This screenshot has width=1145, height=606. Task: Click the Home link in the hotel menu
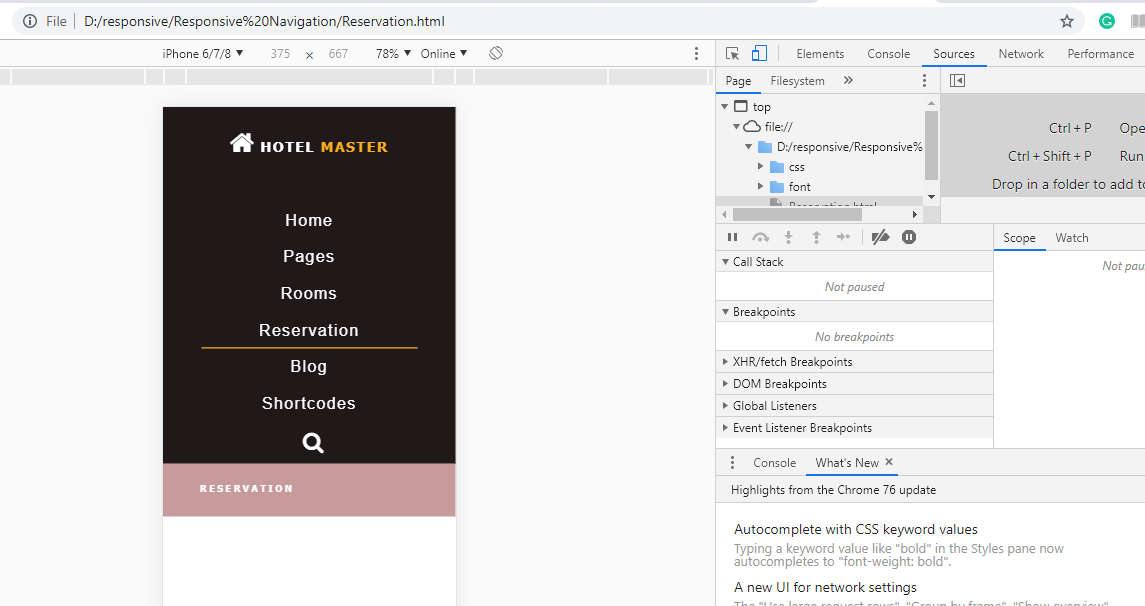click(x=308, y=219)
